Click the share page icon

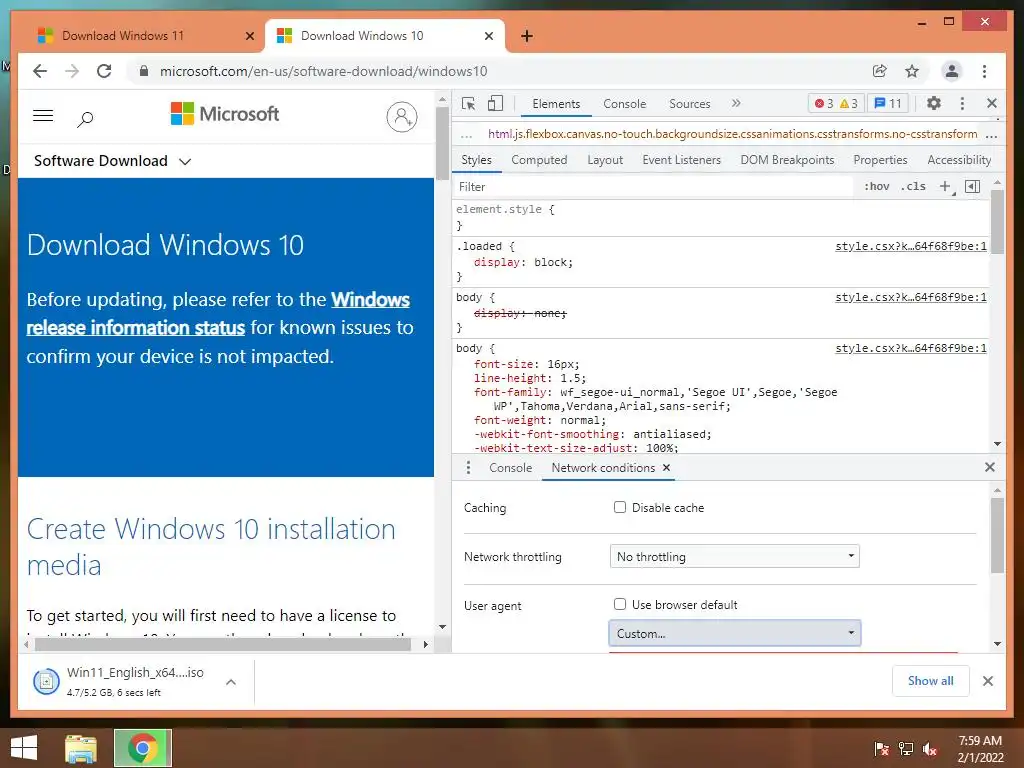pyautogui.click(x=880, y=71)
